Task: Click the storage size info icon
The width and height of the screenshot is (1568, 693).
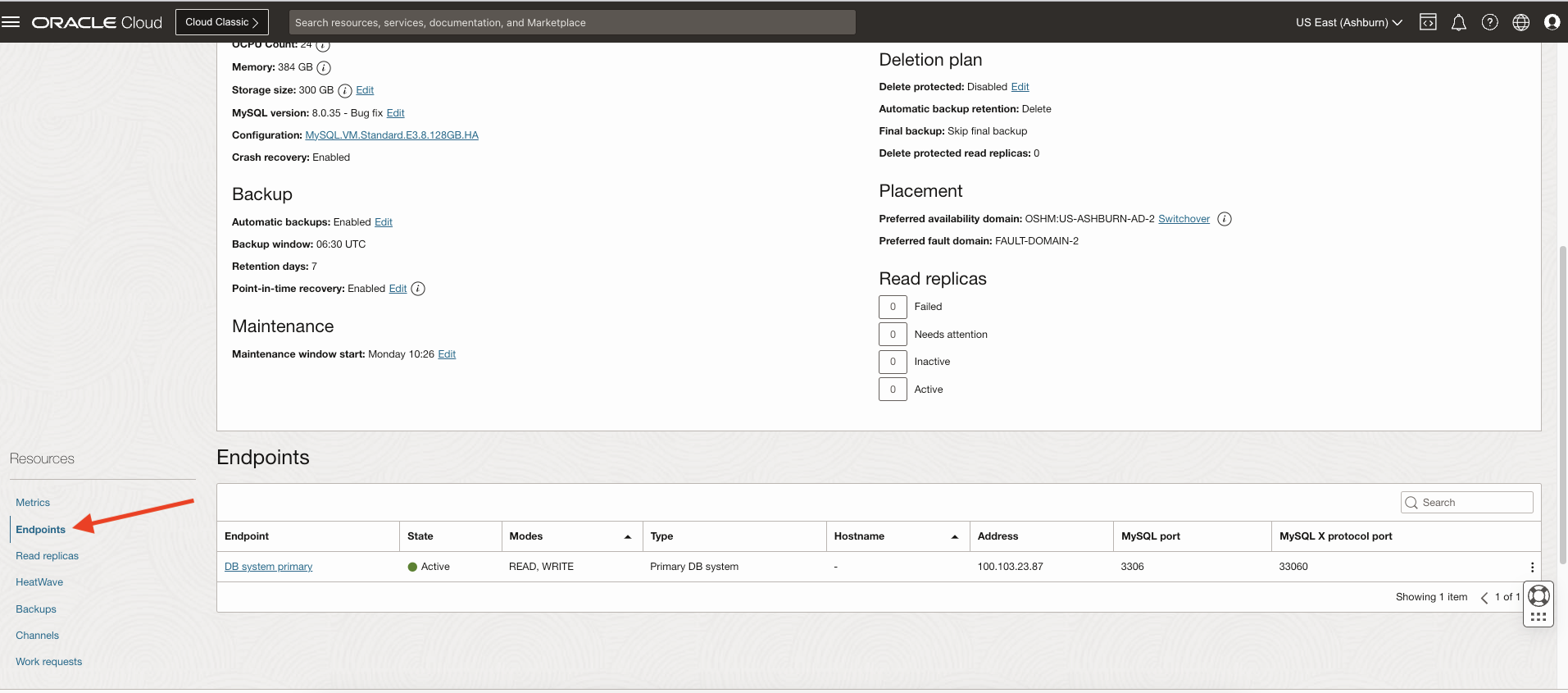Action: [x=345, y=91]
